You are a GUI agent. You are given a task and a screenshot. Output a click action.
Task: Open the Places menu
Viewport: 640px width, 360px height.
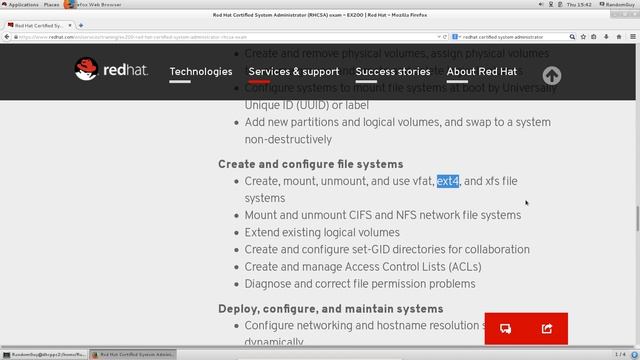tap(51, 4)
